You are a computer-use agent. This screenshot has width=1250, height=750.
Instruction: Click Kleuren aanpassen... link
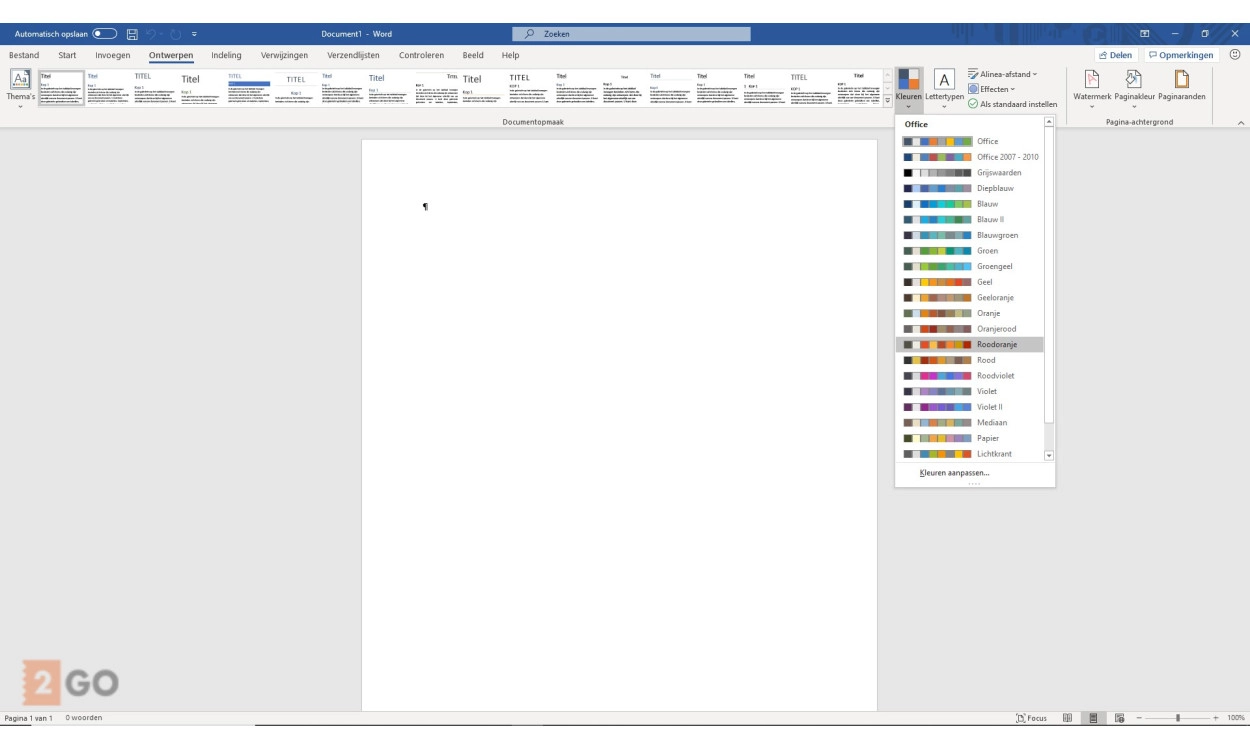[x=954, y=472]
